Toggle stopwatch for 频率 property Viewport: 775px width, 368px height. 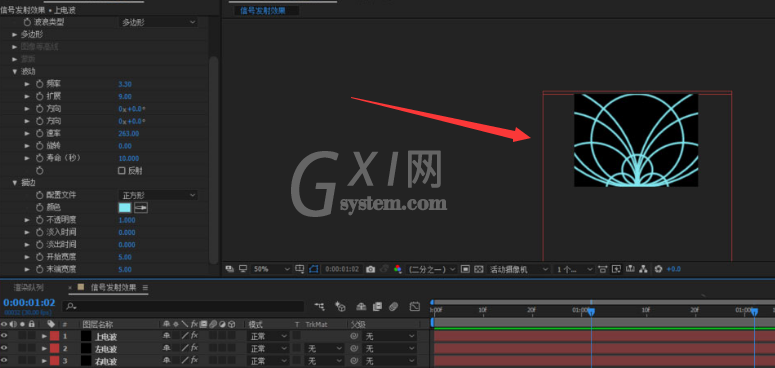(x=40, y=84)
